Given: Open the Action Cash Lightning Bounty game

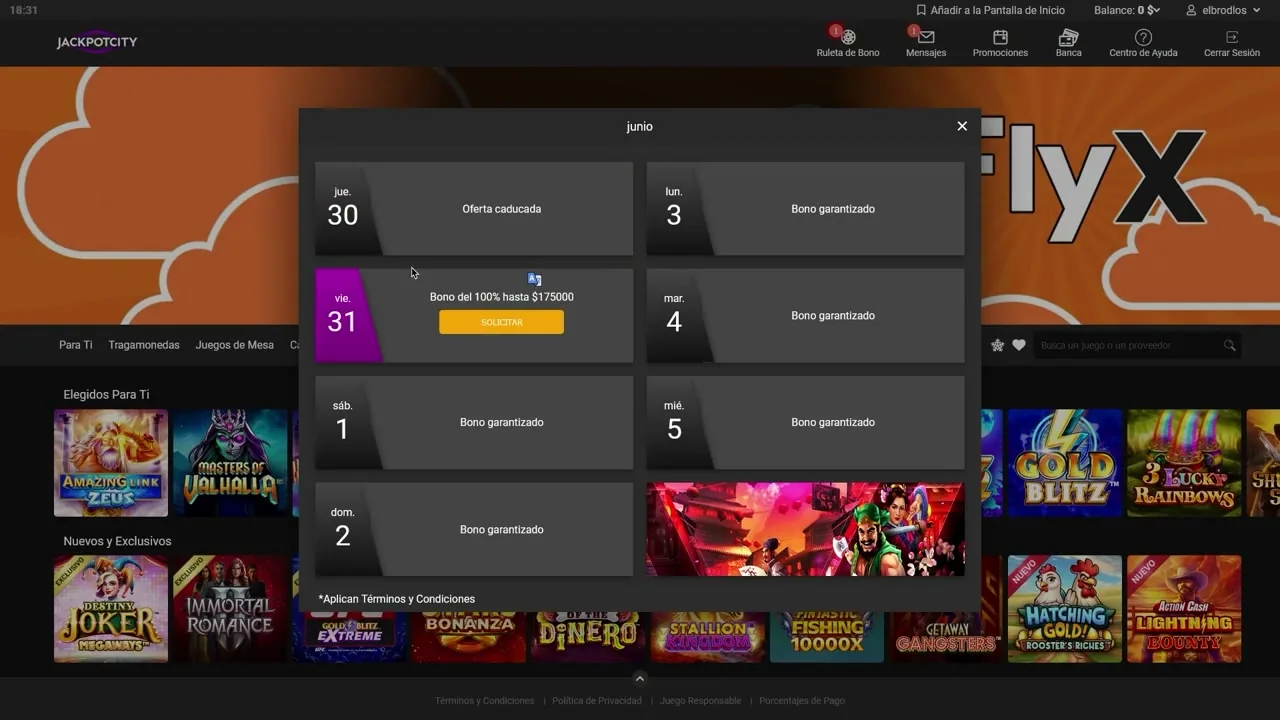Looking at the screenshot, I should 1184,609.
